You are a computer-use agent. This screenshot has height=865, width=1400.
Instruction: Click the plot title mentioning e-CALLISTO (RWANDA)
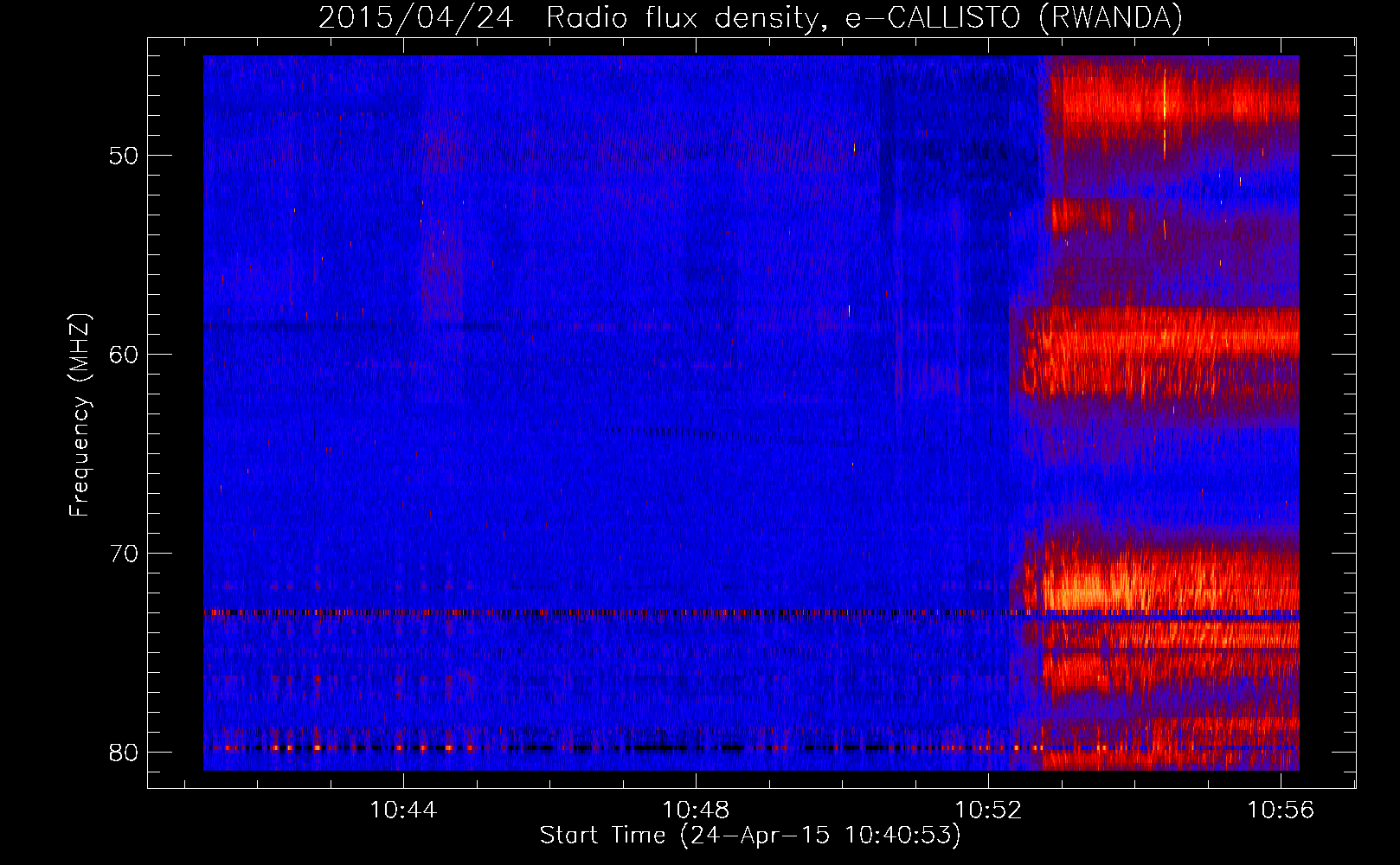tap(750, 18)
